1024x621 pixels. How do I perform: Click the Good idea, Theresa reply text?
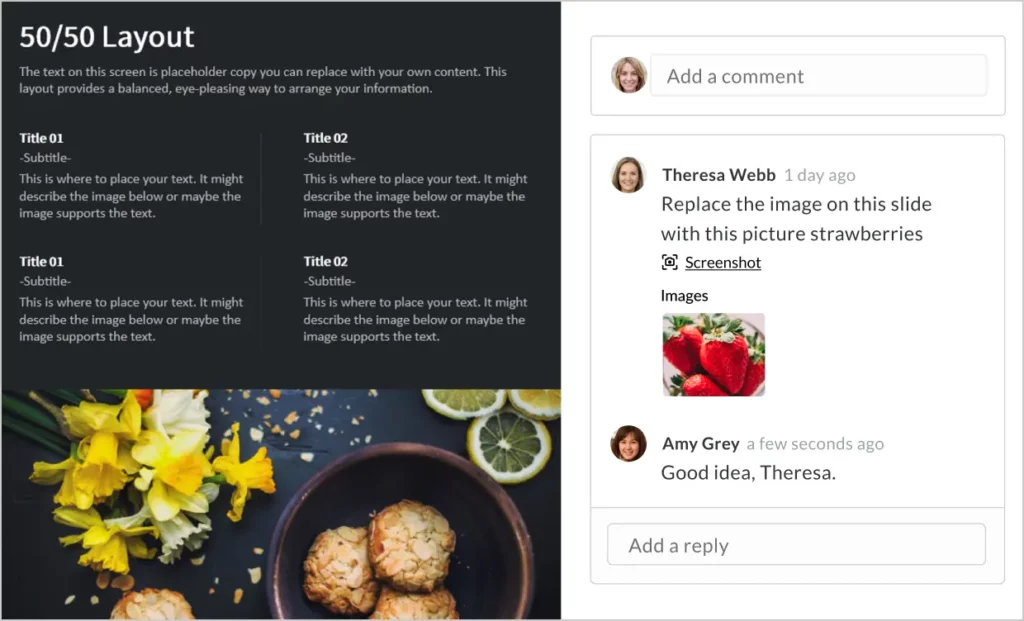[x=748, y=473]
